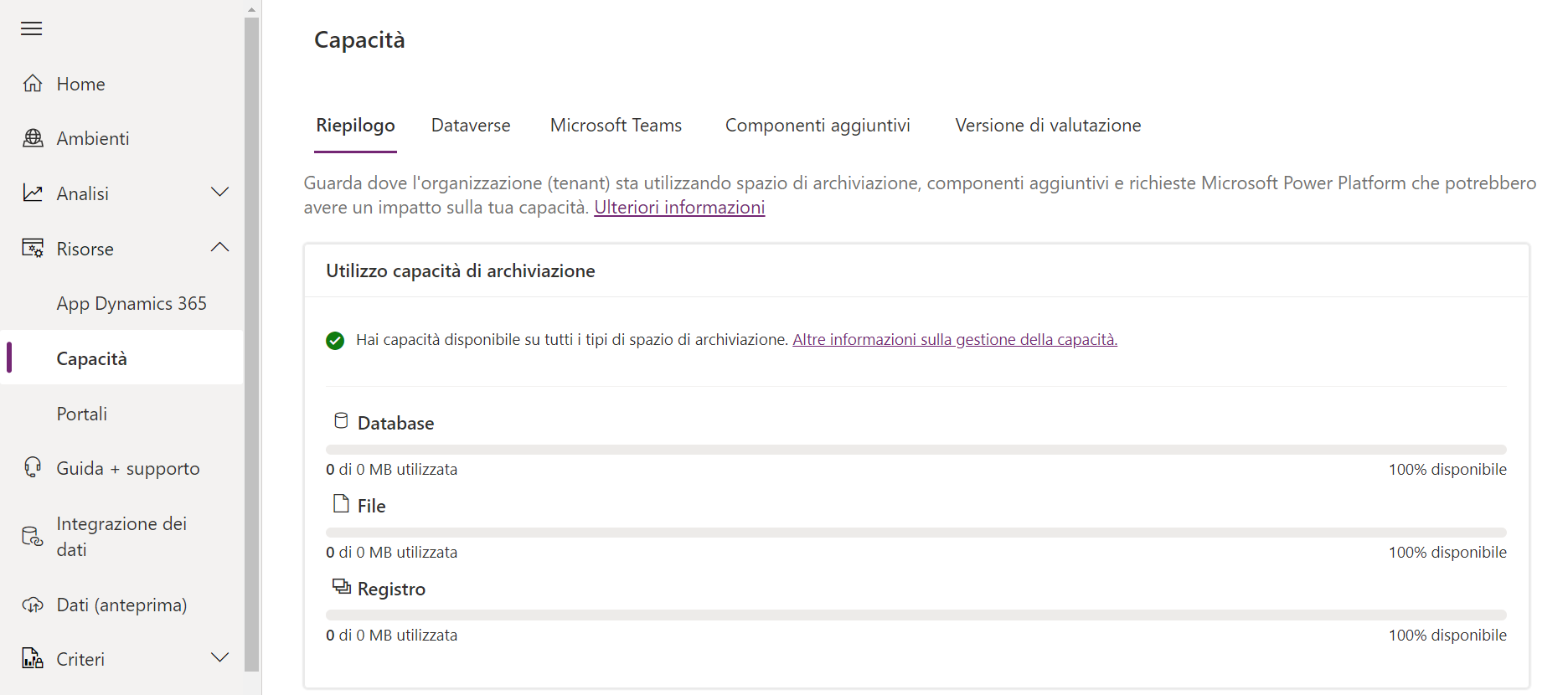Image resolution: width=1568 pixels, height=695 pixels.
Task: Select the Versione di valutazione tab
Action: [1048, 126]
